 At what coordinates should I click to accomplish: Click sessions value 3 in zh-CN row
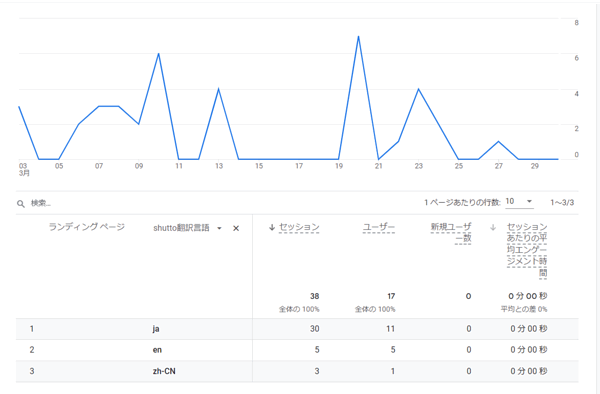pos(317,371)
